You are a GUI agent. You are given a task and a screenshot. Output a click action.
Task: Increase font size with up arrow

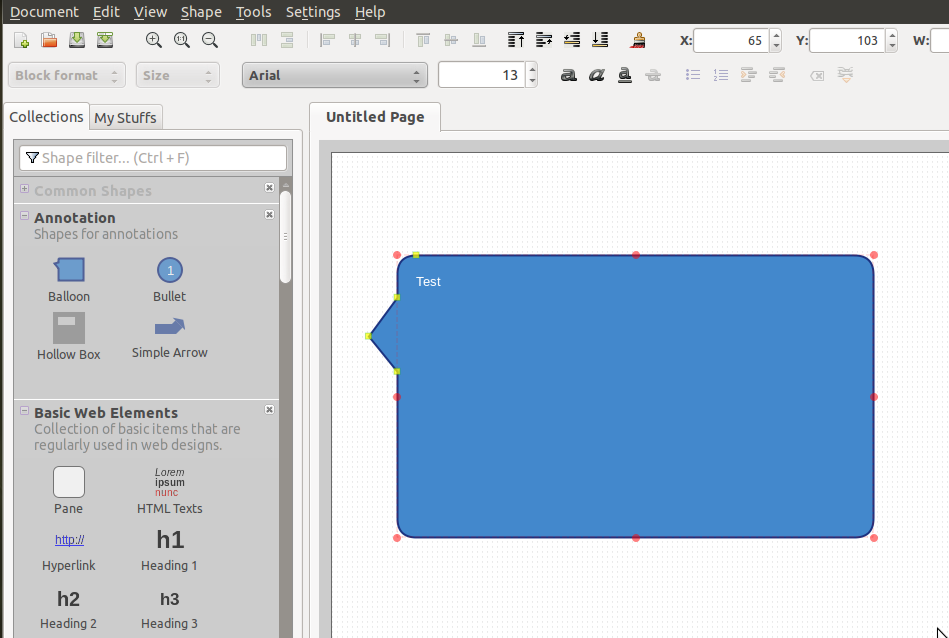point(532,68)
